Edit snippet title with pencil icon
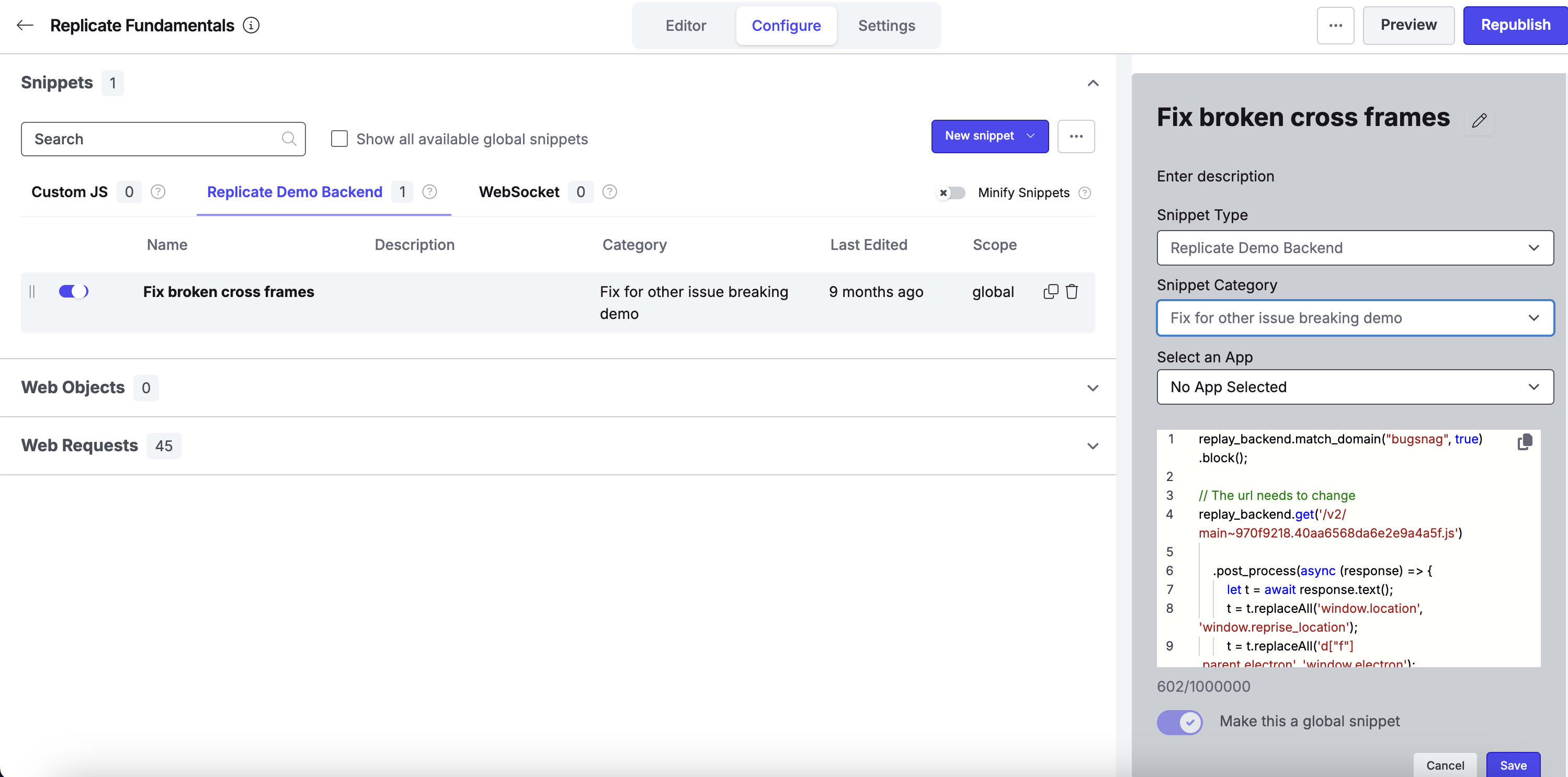Screen dimensions: 1568x777 pyautogui.click(x=1479, y=120)
